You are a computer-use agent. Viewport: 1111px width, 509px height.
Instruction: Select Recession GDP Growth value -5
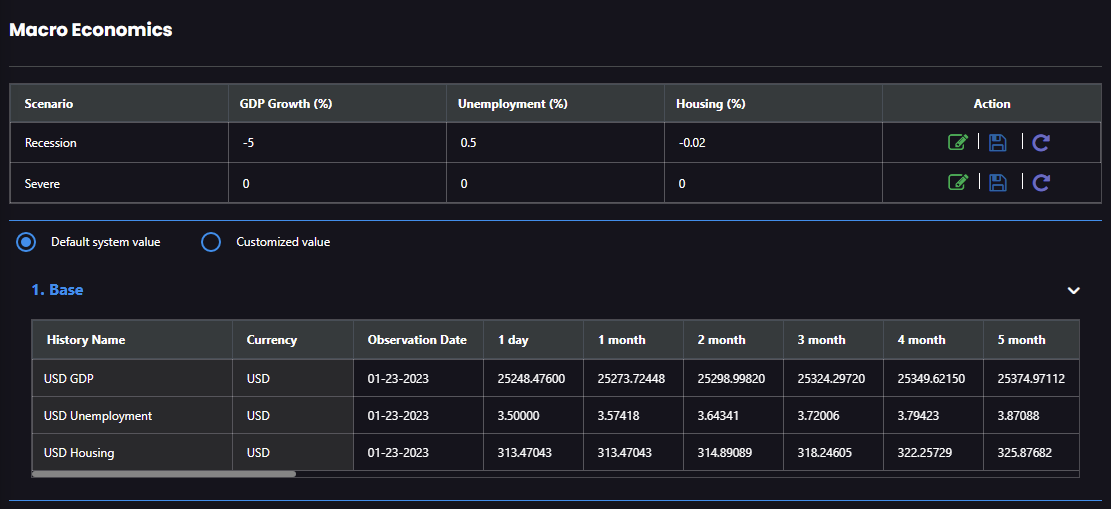coord(249,143)
